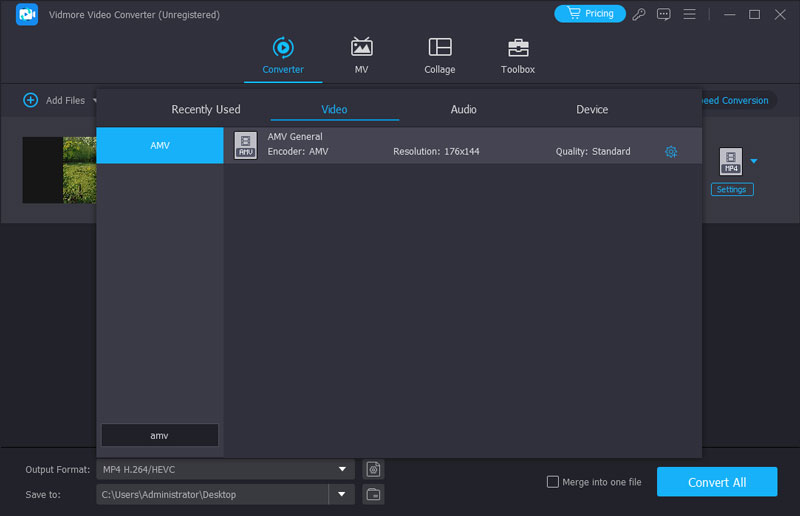Image resolution: width=800 pixels, height=516 pixels.
Task: Open the MV maker section
Action: point(361,56)
